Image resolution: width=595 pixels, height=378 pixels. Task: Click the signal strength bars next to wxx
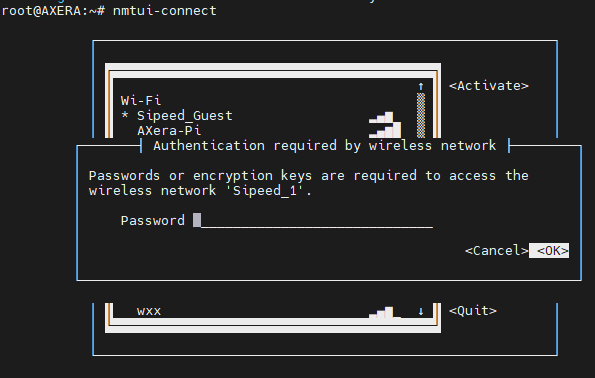tap(385, 312)
